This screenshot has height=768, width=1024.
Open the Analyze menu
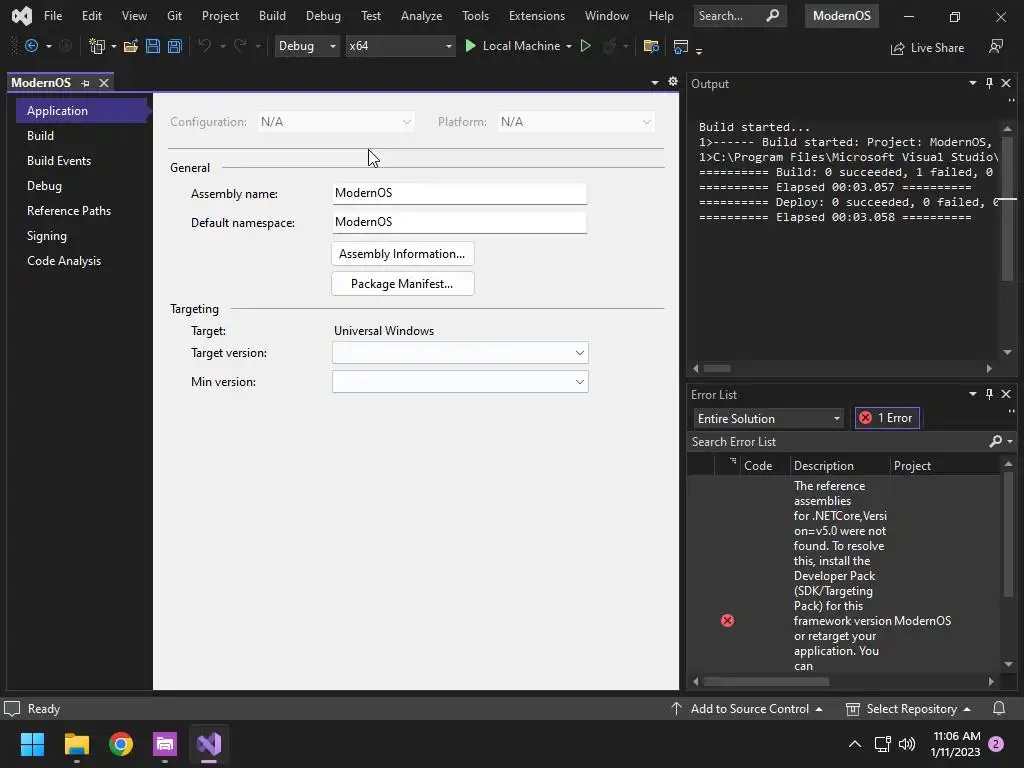click(421, 16)
